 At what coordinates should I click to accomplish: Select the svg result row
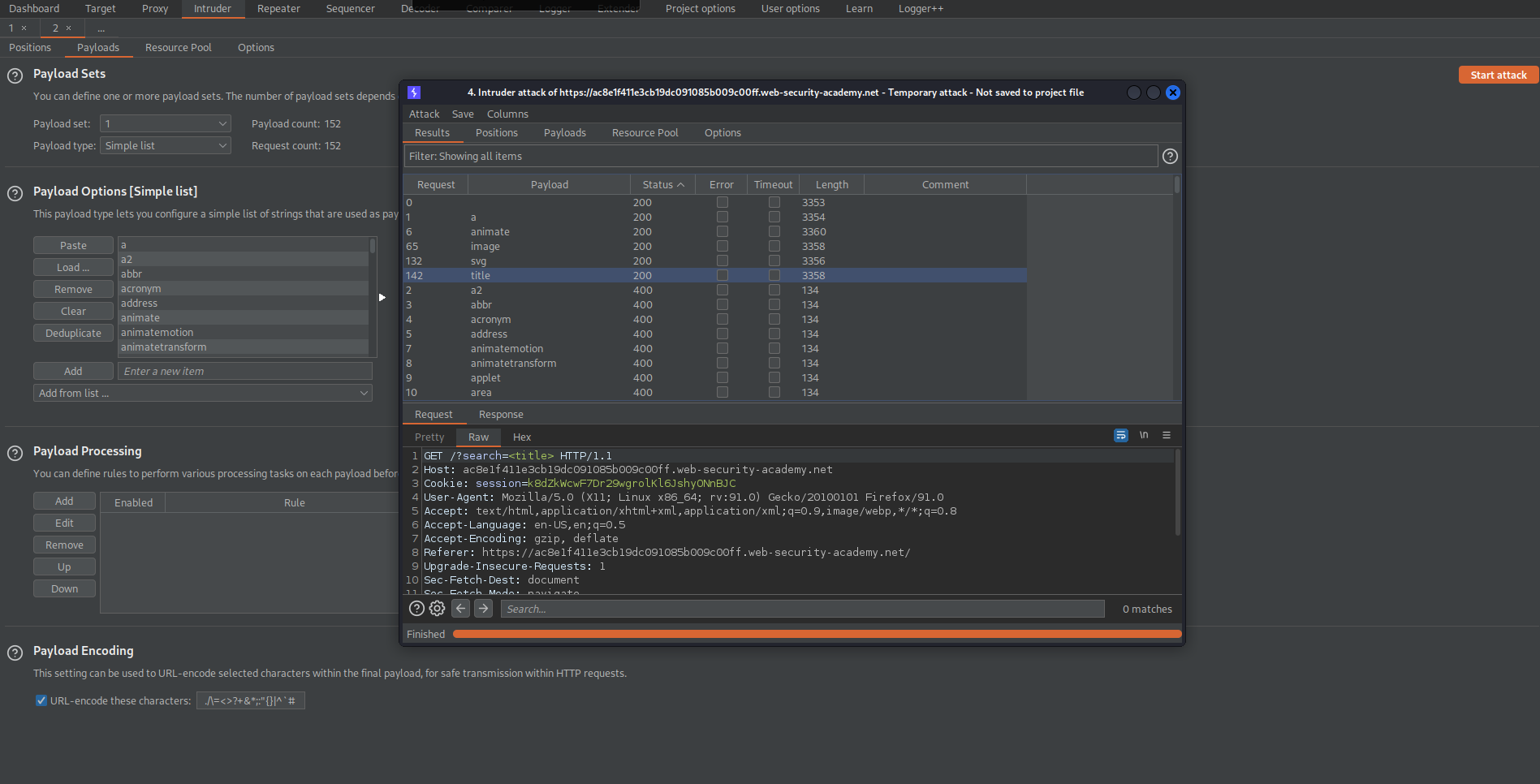tap(714, 261)
